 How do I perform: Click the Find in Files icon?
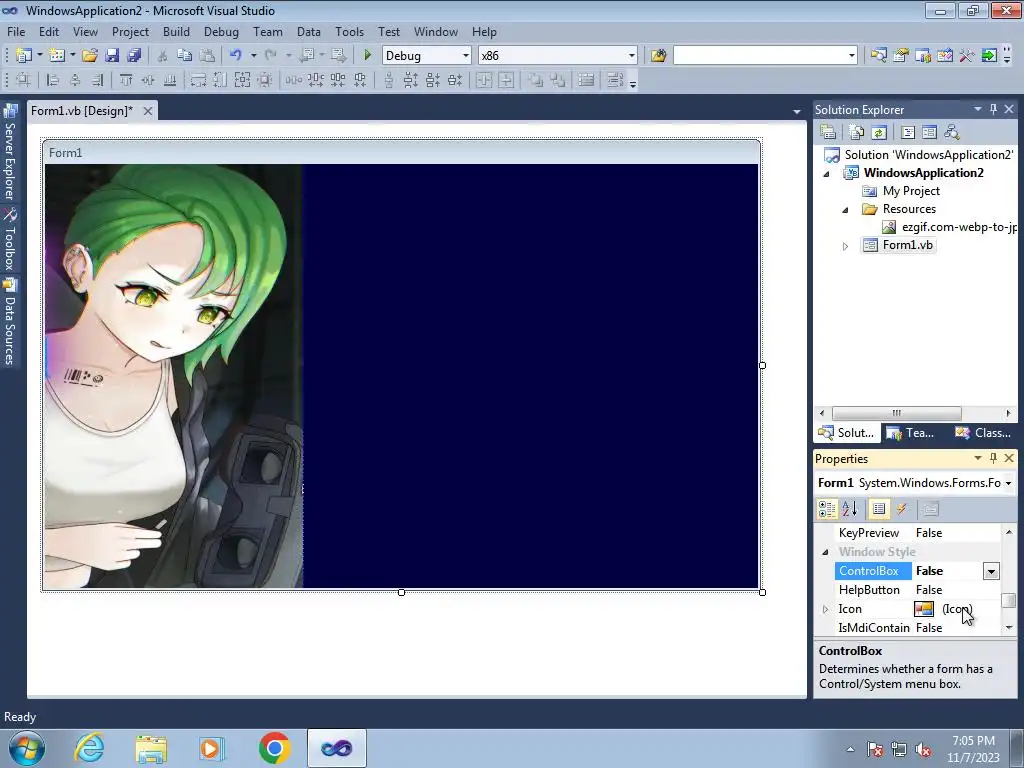click(658, 56)
